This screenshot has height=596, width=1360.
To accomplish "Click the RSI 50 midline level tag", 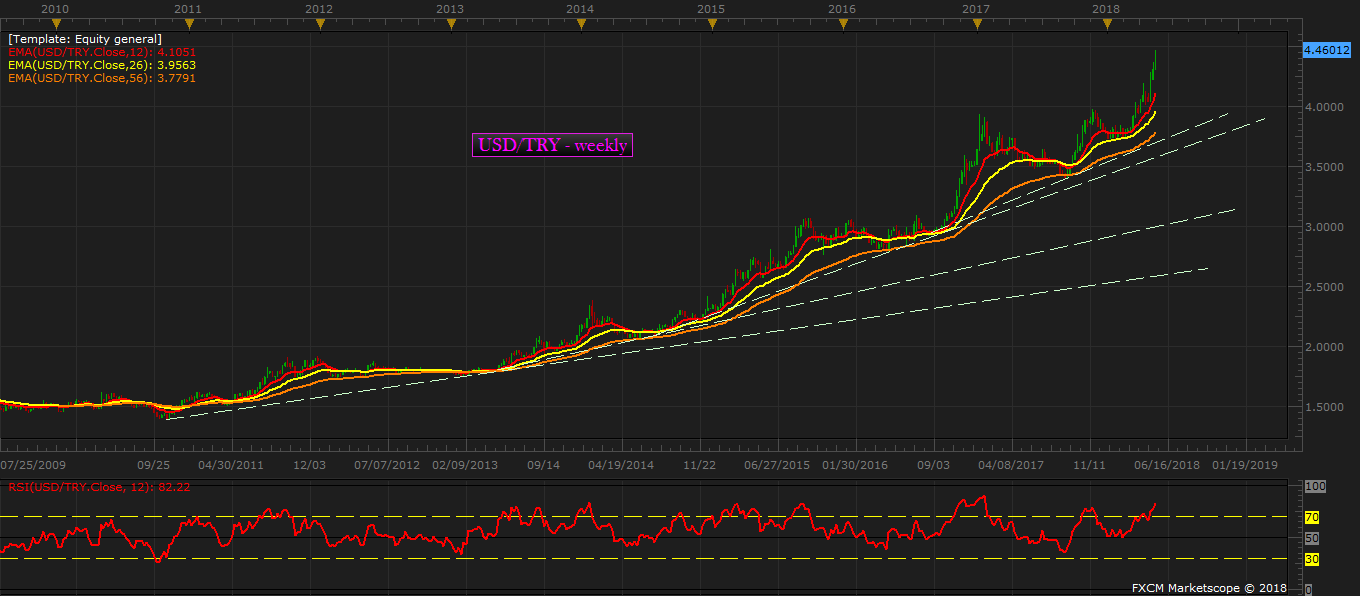I will point(1312,538).
